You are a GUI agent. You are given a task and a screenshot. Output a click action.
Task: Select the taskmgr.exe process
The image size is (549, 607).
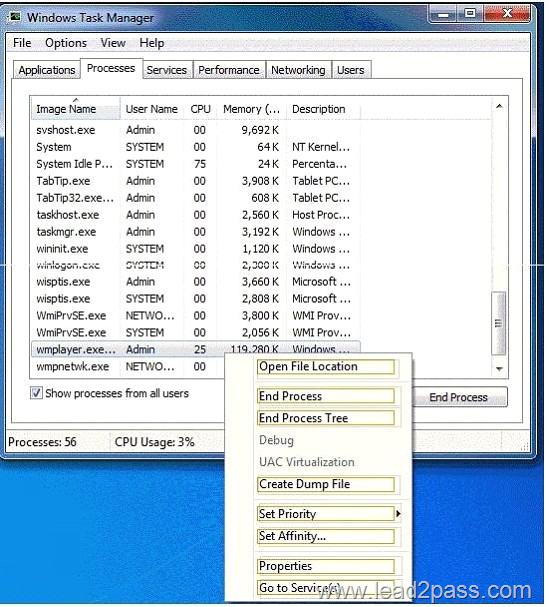pos(196,232)
